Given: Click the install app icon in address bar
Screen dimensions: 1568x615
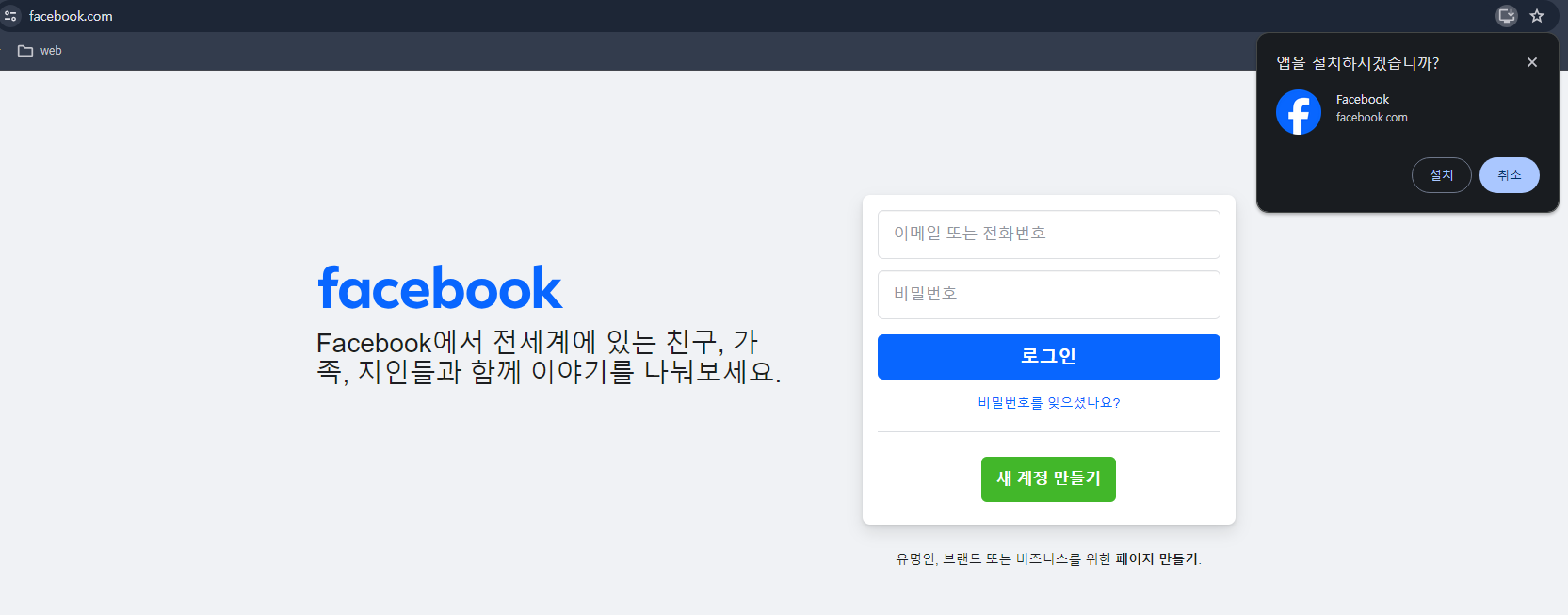Looking at the screenshot, I should [1507, 16].
